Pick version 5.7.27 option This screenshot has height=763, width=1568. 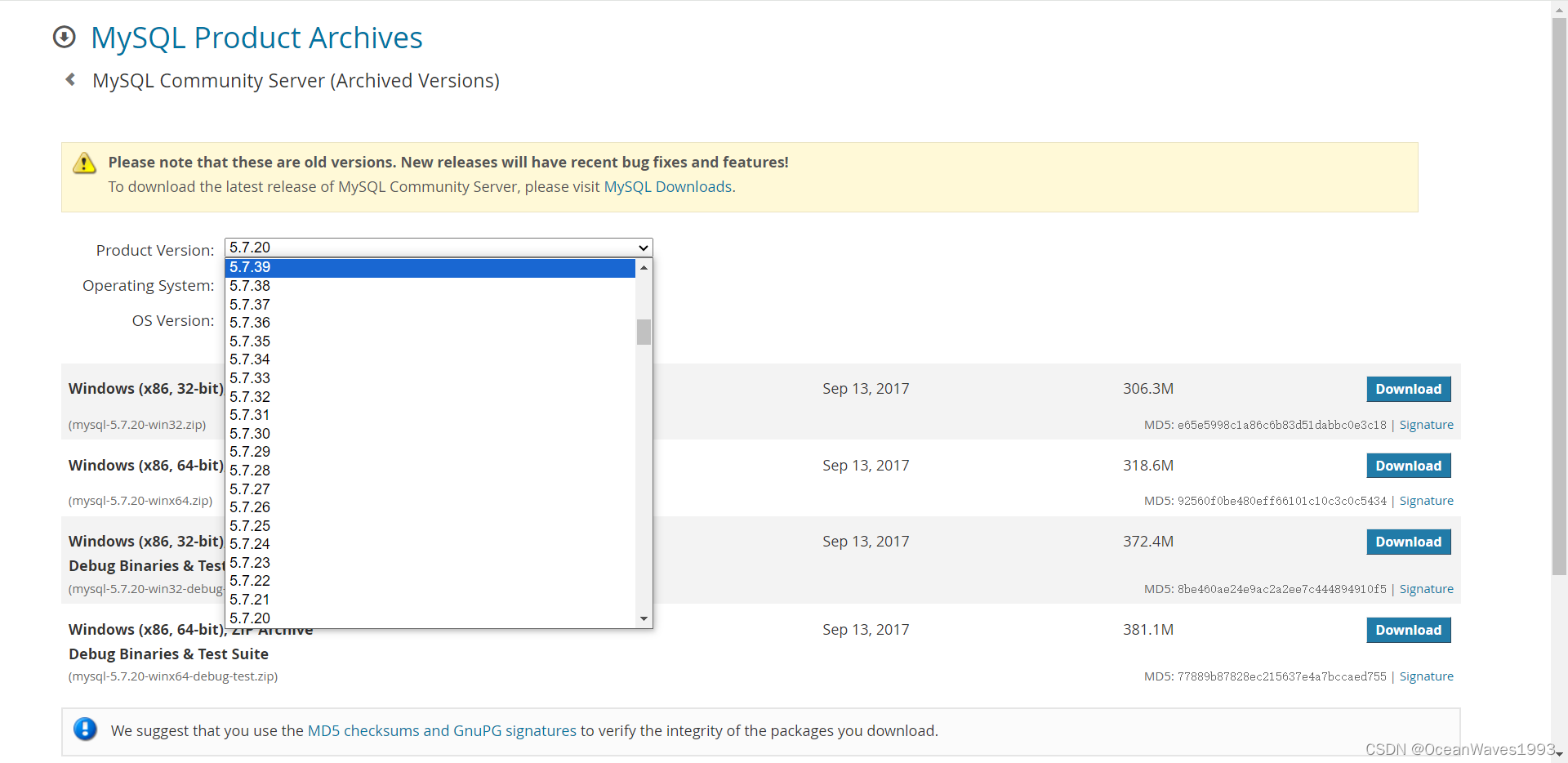430,489
